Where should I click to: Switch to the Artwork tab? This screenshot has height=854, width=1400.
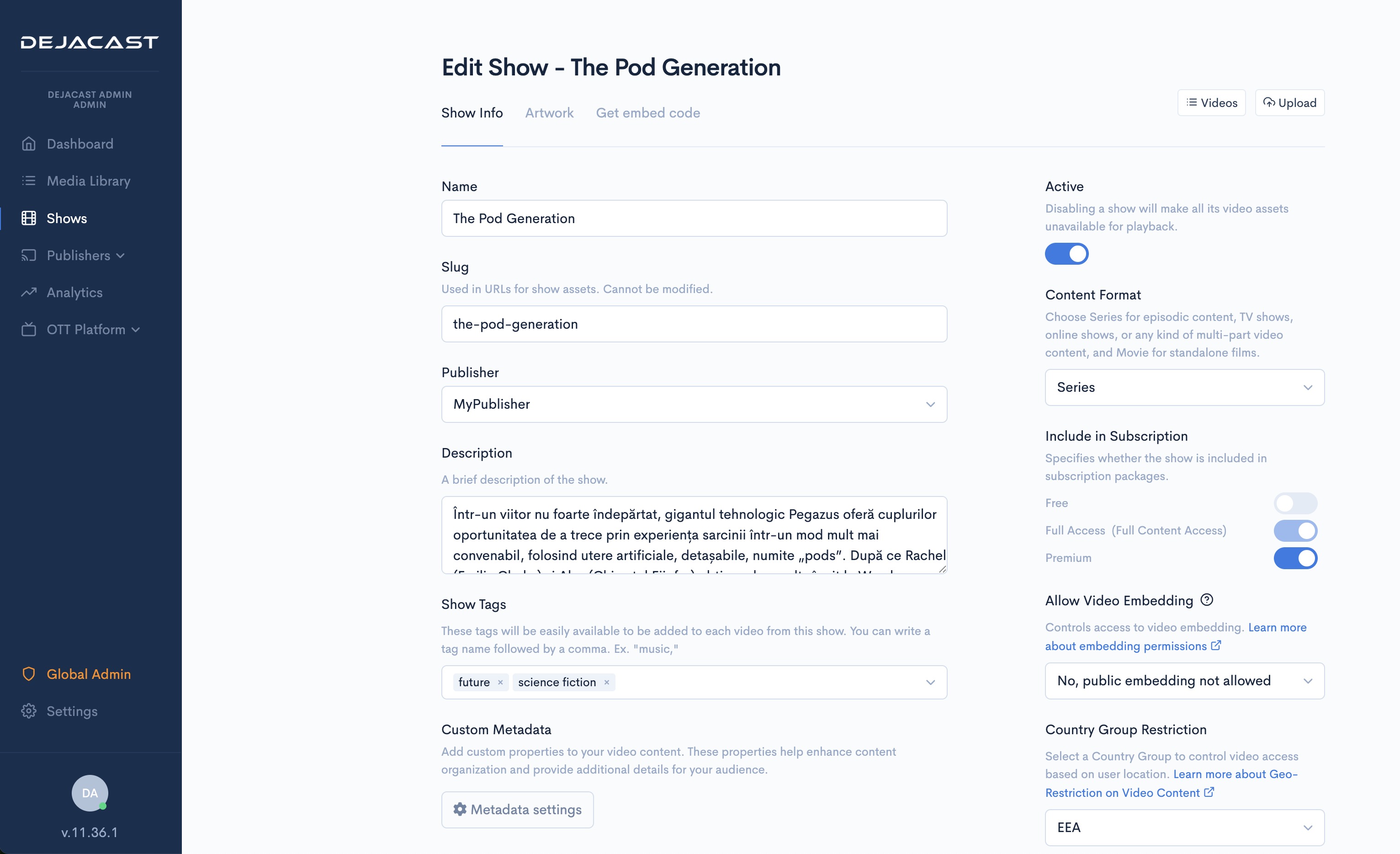tap(549, 112)
